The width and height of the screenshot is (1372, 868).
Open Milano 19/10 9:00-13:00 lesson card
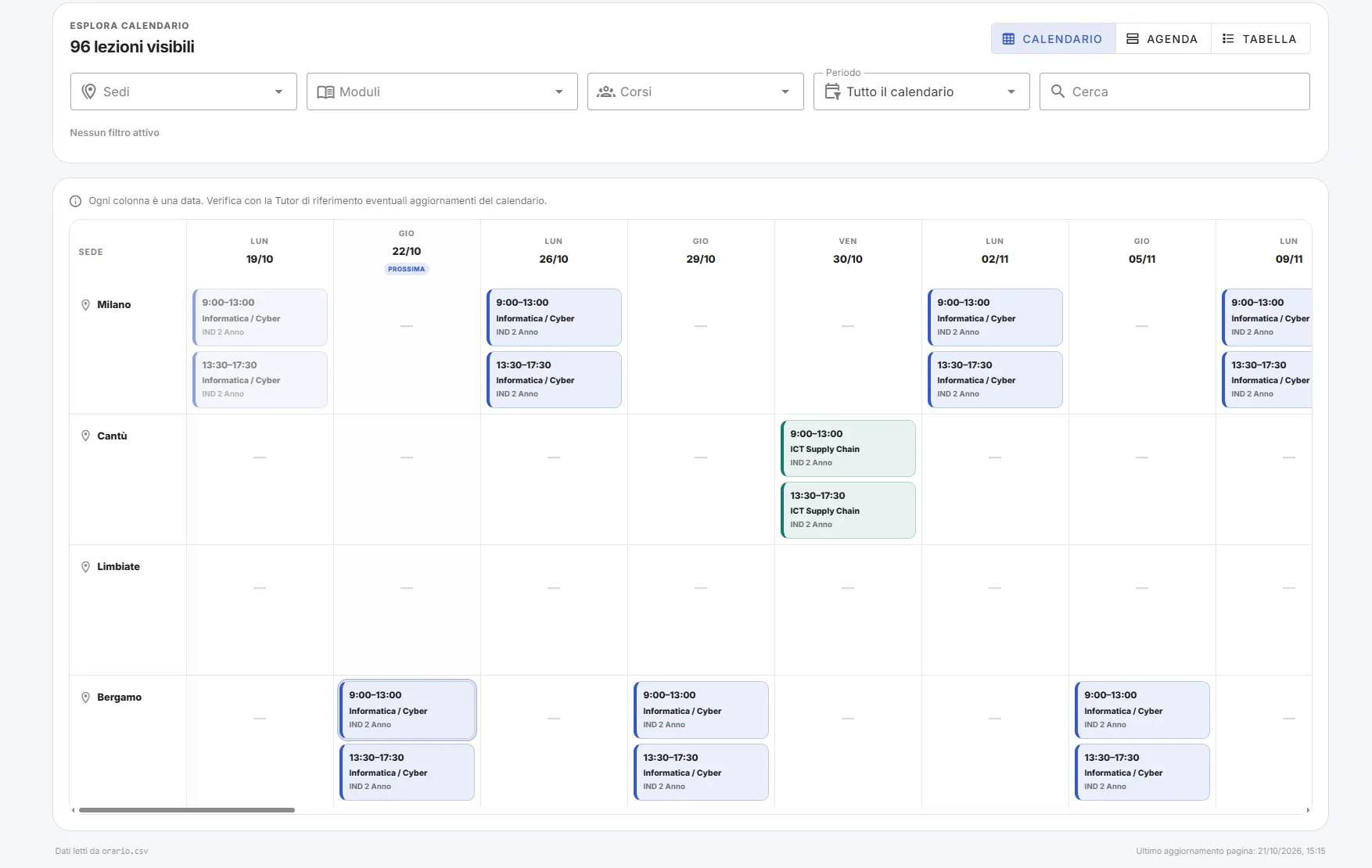click(260, 317)
